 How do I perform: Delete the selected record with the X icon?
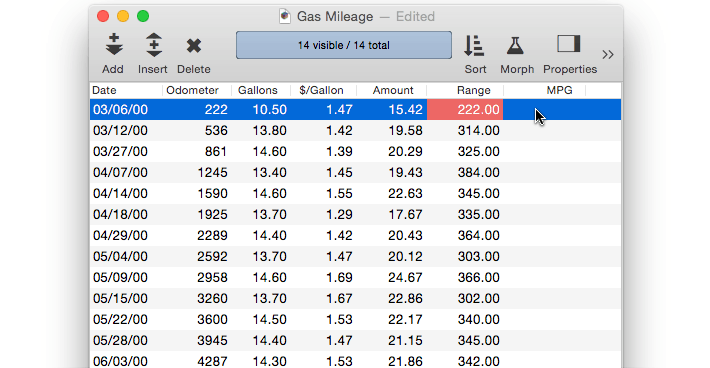coord(194,46)
